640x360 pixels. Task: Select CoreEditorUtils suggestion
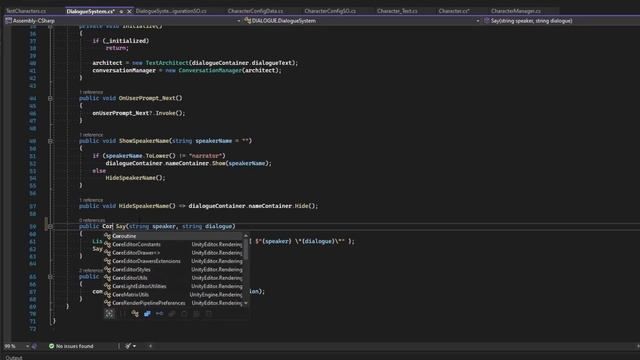coord(173,278)
